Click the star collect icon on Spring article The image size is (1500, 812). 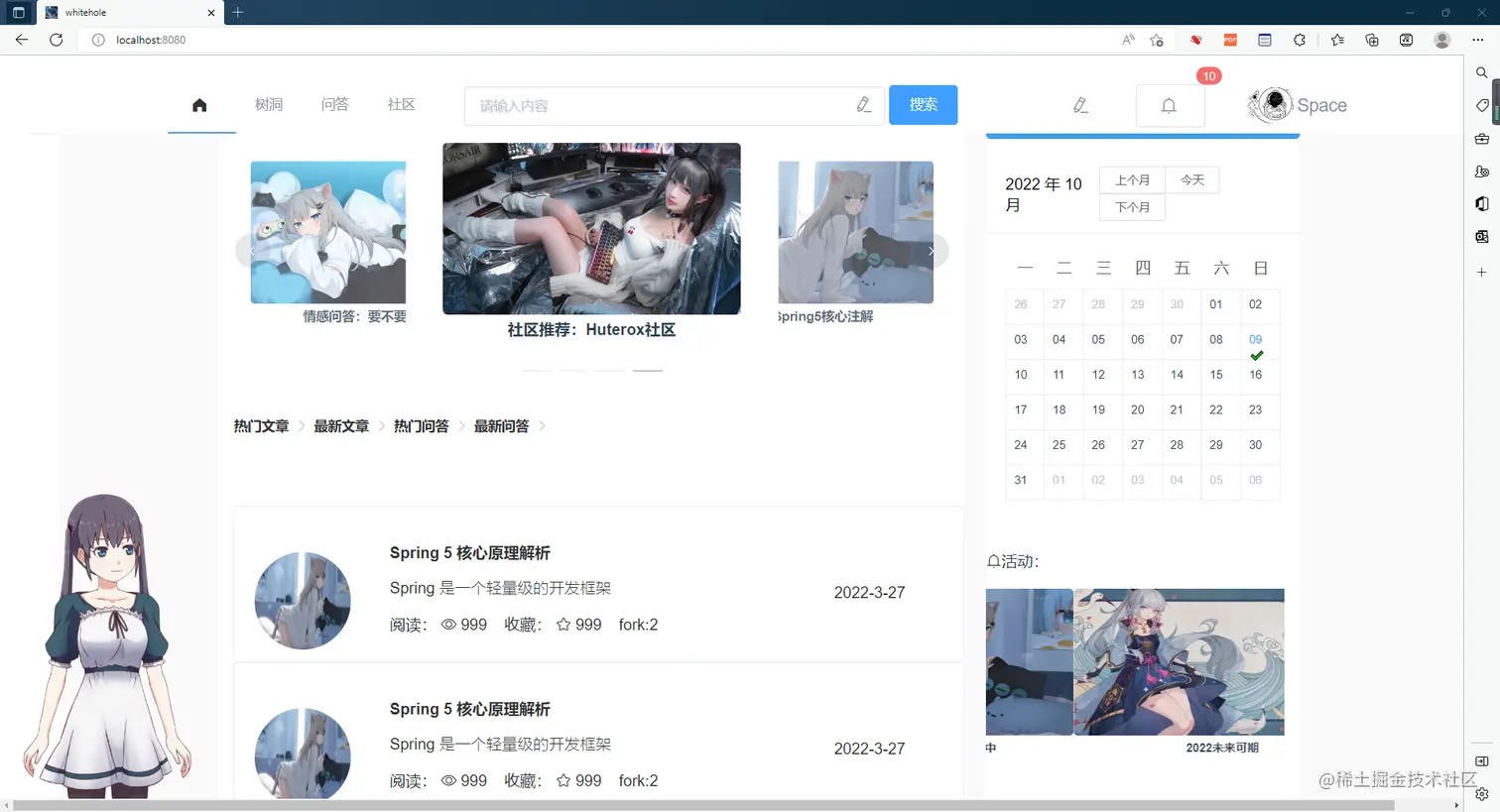click(563, 625)
